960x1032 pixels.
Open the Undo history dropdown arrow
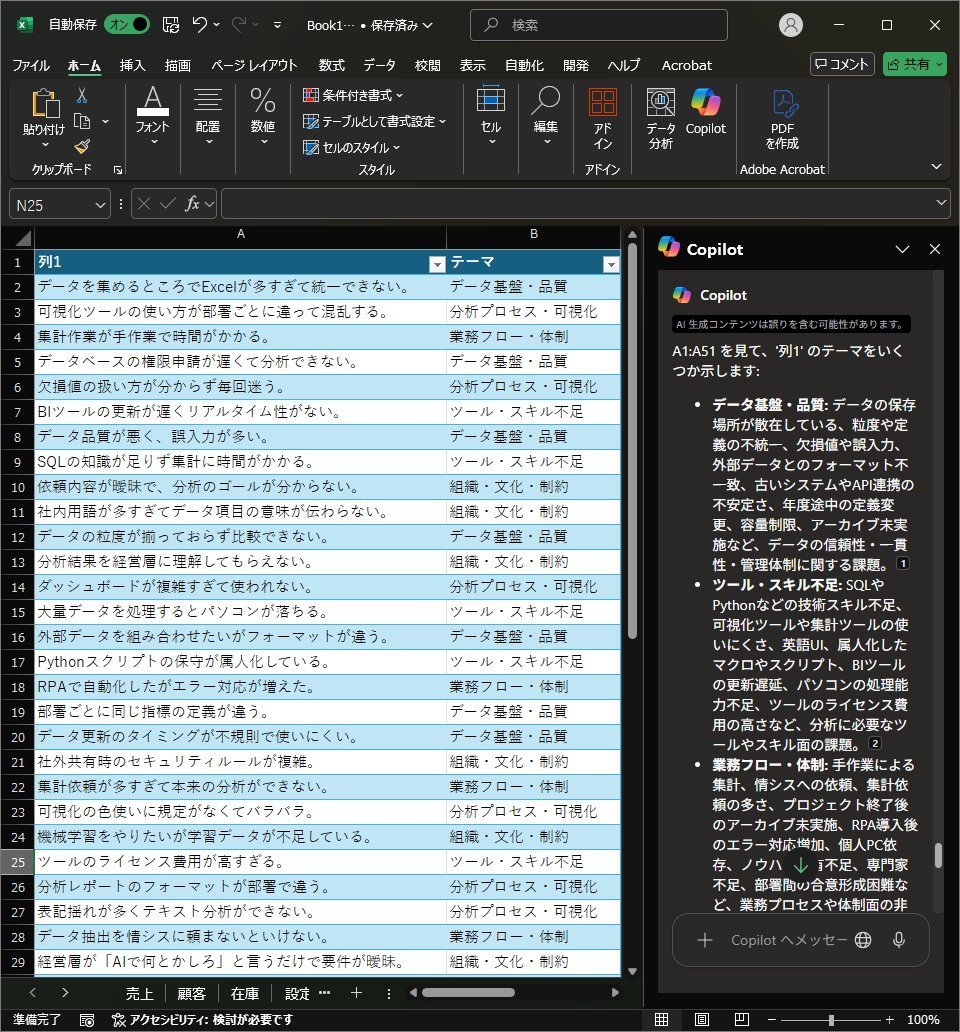(x=217, y=25)
